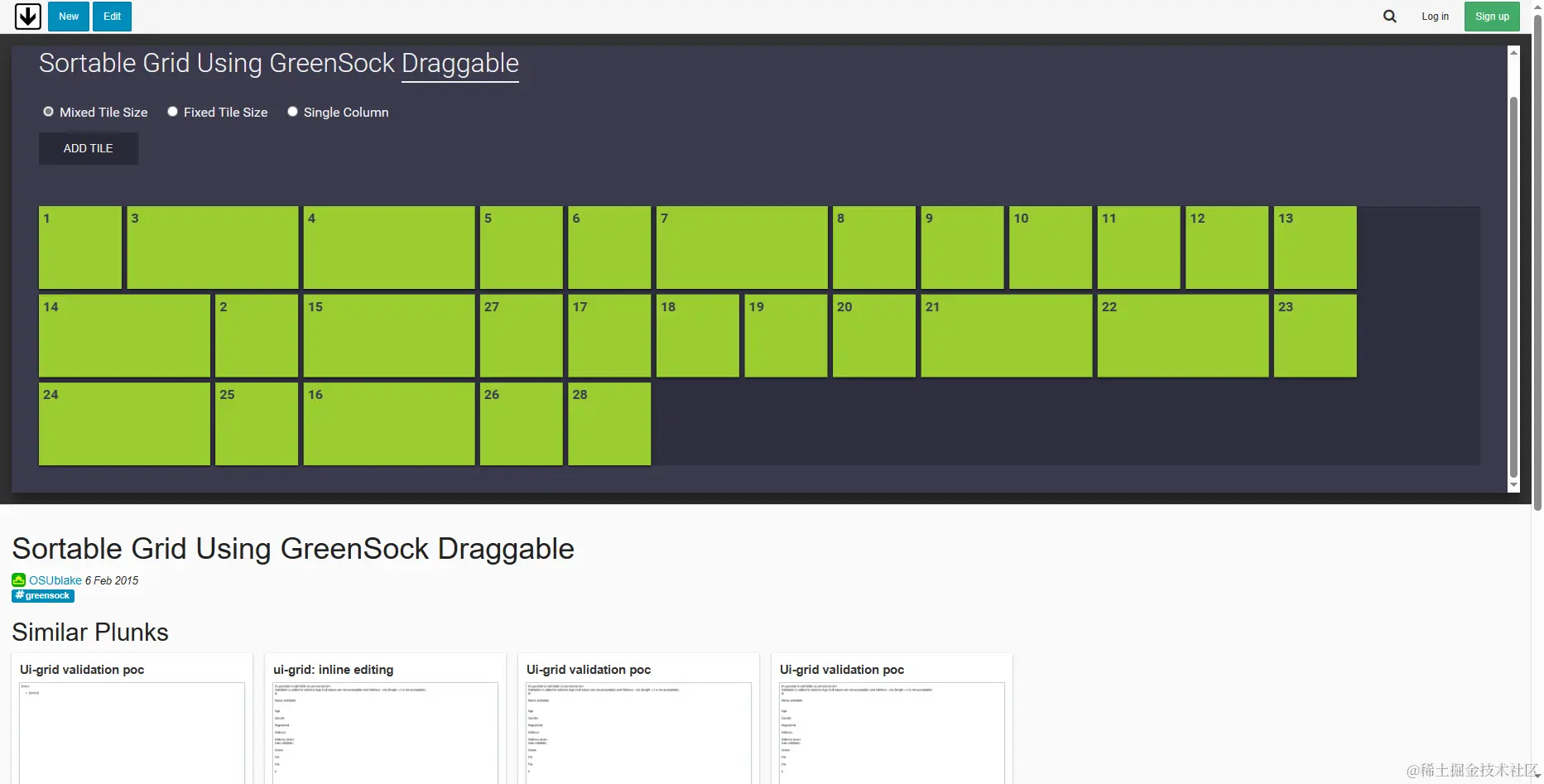This screenshot has width=1544, height=784.
Task: Click tile number 12
Action: tap(1227, 248)
